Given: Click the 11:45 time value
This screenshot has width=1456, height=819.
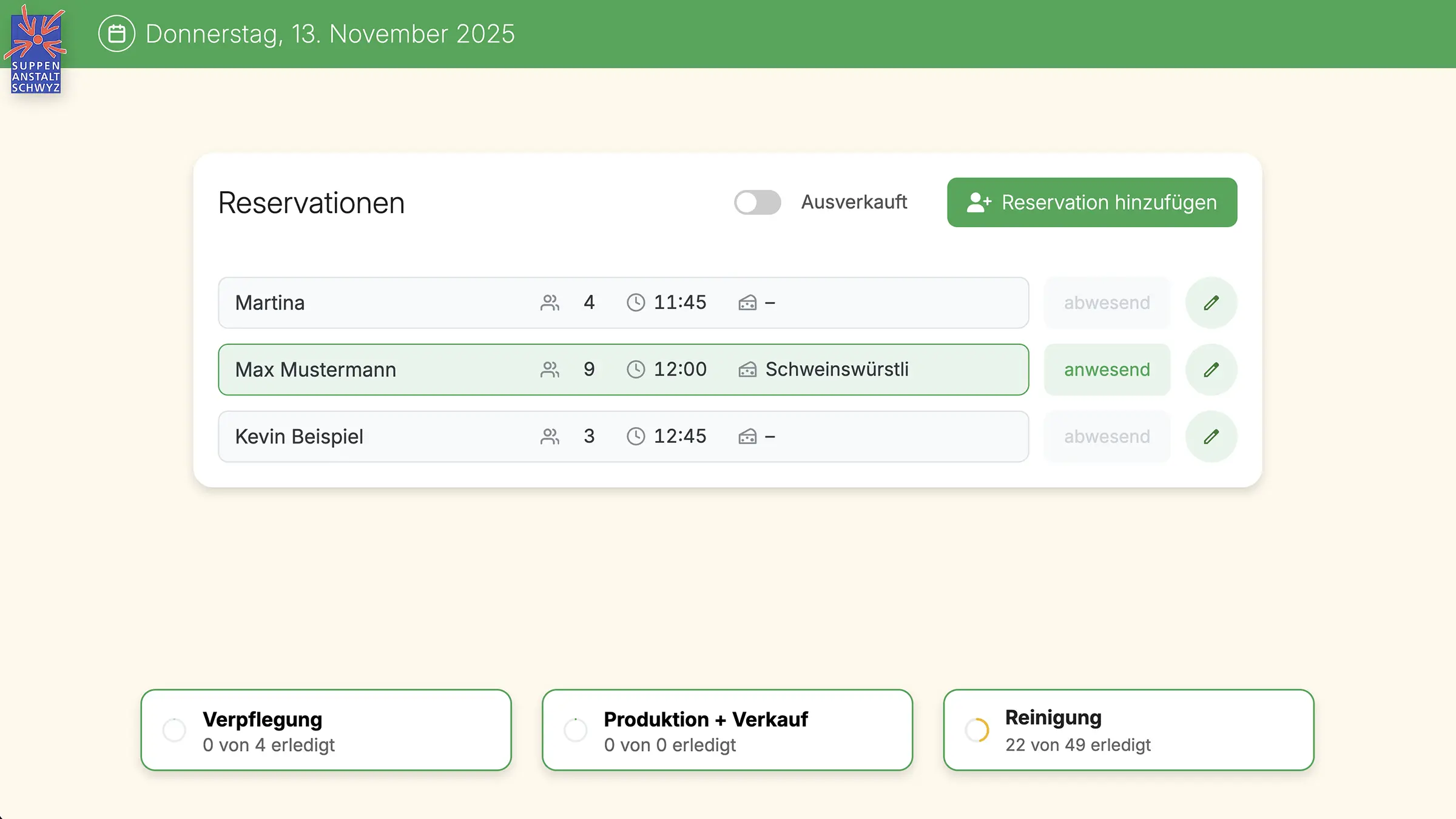Looking at the screenshot, I should point(680,302).
